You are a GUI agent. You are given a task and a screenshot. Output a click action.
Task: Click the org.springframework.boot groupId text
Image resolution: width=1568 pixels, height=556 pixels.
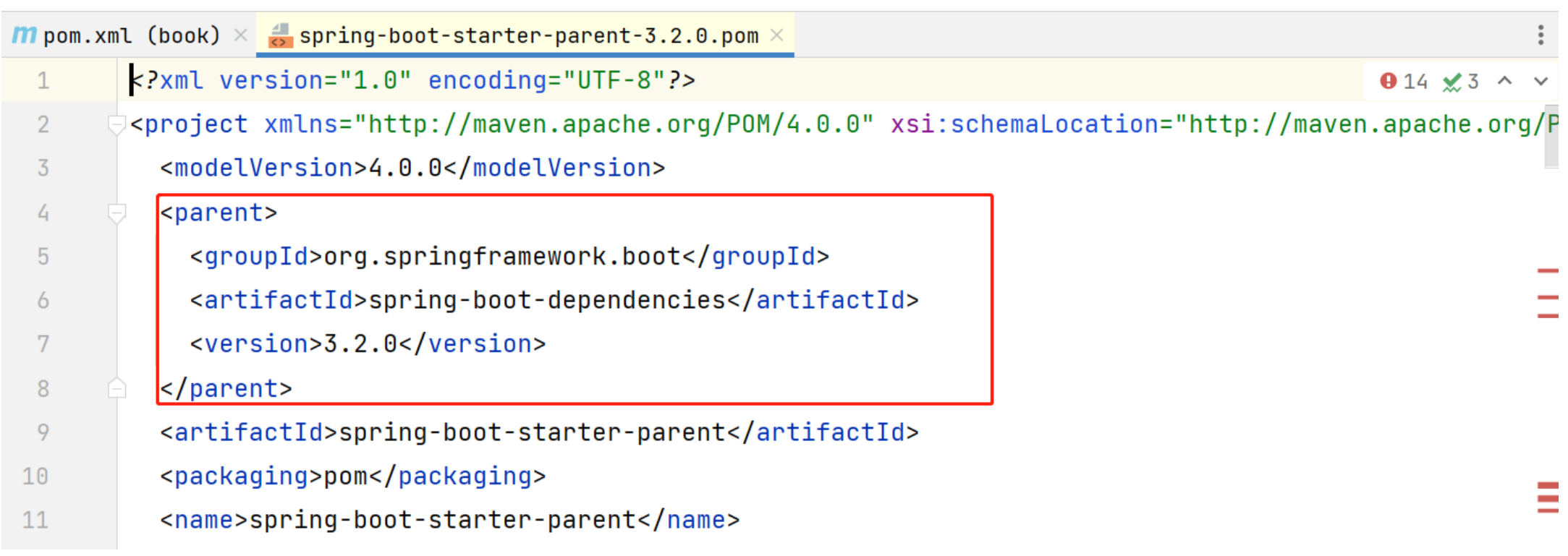pyautogui.click(x=502, y=257)
